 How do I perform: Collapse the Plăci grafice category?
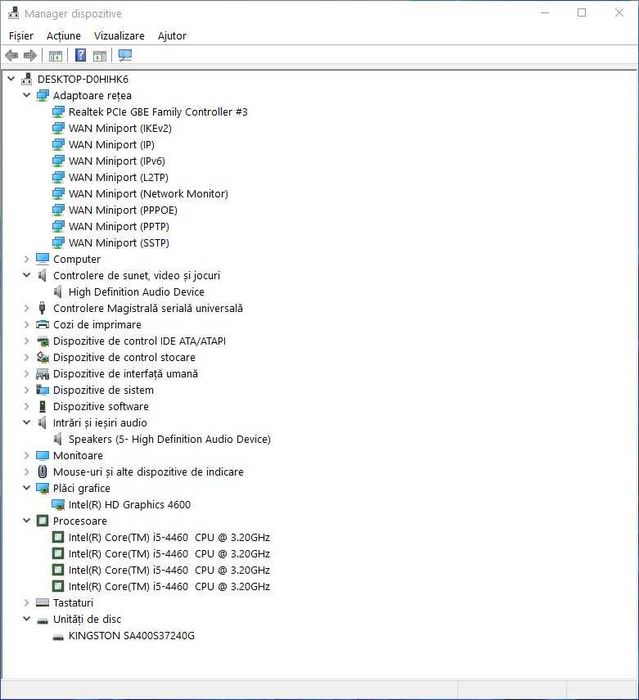click(27, 488)
